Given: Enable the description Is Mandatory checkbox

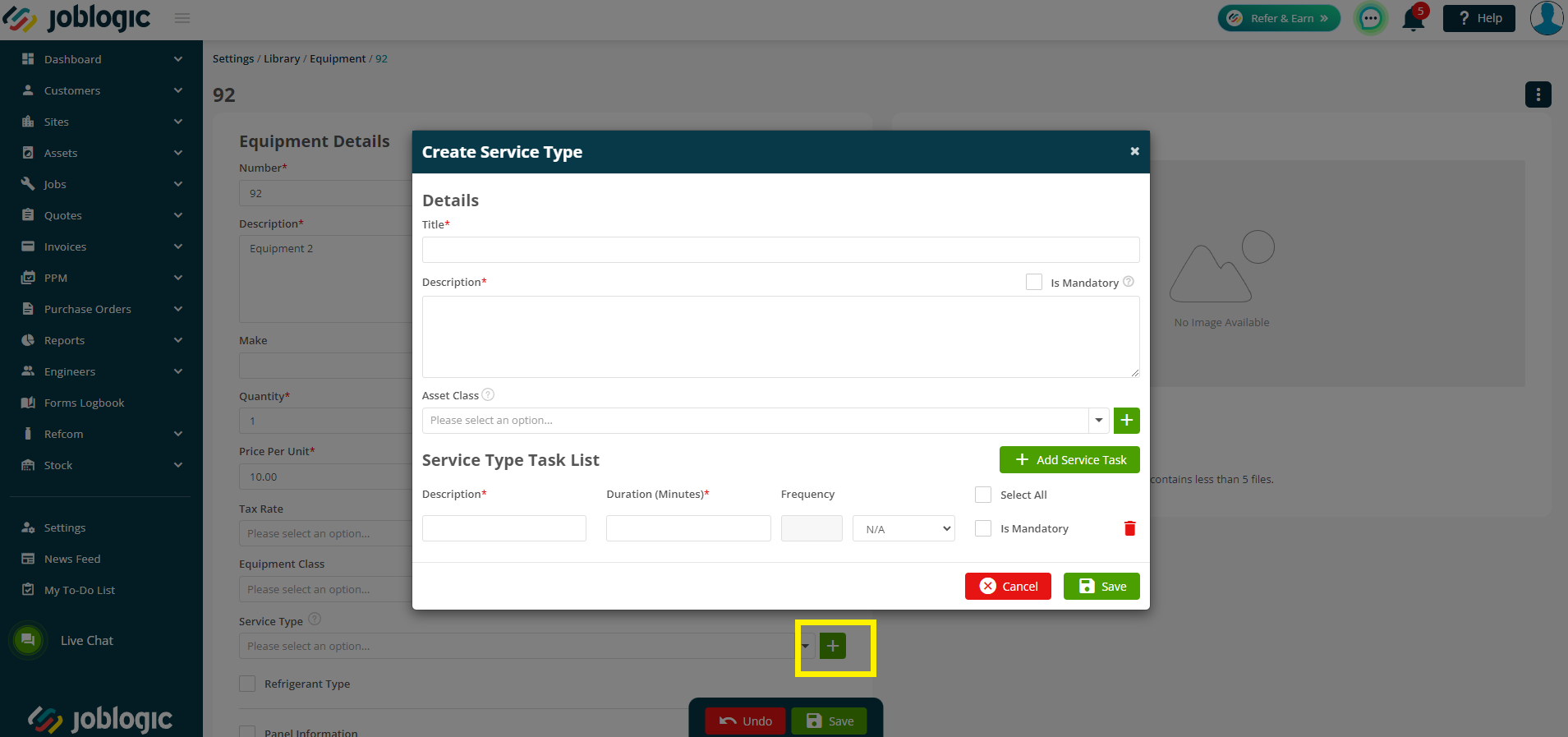Looking at the screenshot, I should (x=1034, y=282).
